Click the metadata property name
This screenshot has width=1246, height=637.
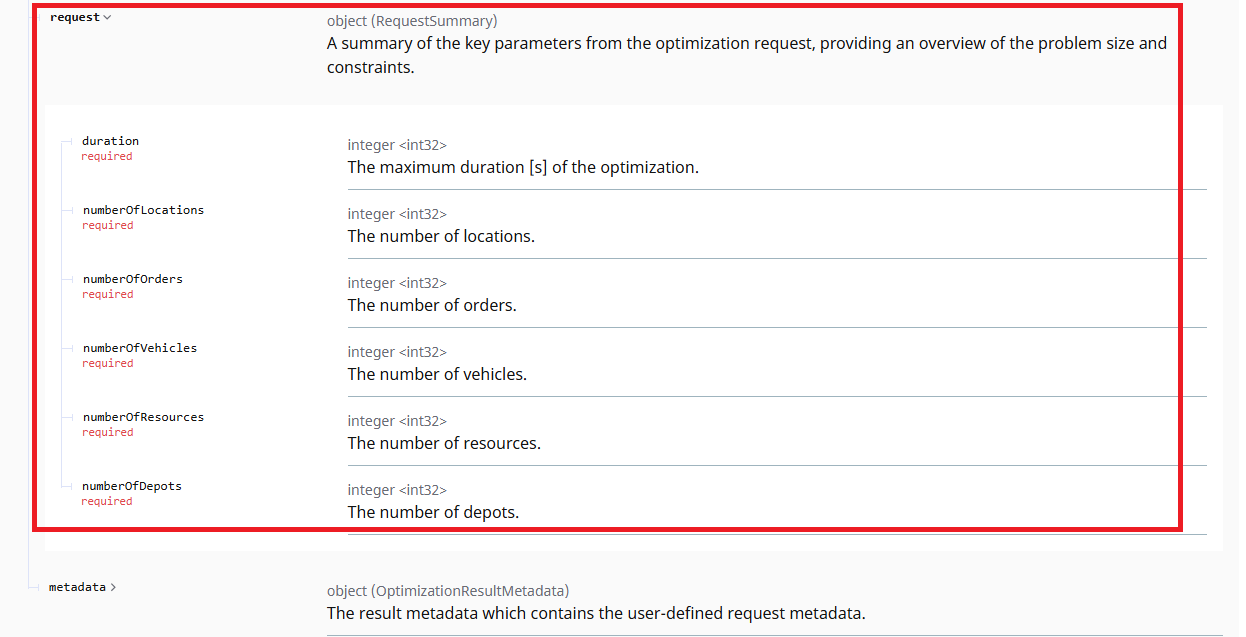pos(77,587)
